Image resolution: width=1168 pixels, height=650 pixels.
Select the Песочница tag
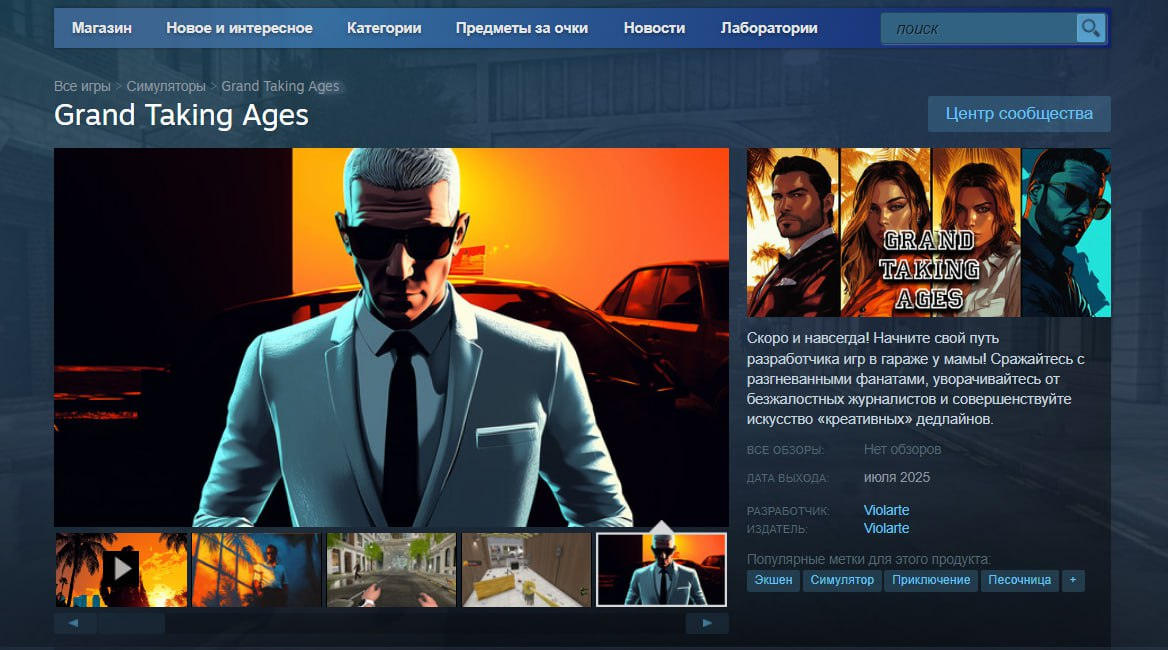point(1019,580)
